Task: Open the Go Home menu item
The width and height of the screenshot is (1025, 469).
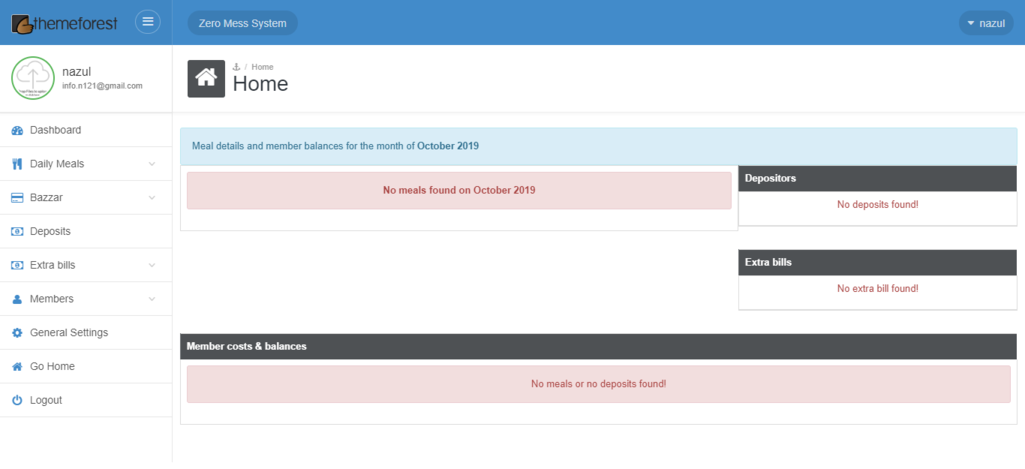Action: pos(52,367)
